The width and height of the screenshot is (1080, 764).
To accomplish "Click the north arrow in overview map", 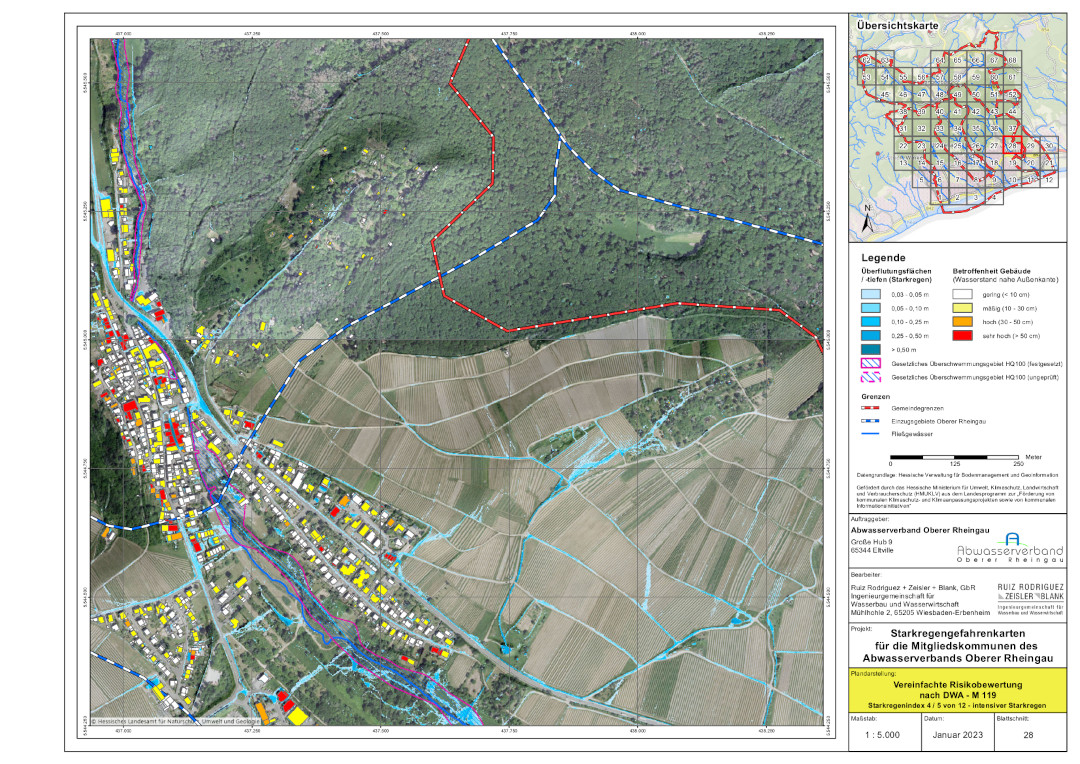I will 867,217.
